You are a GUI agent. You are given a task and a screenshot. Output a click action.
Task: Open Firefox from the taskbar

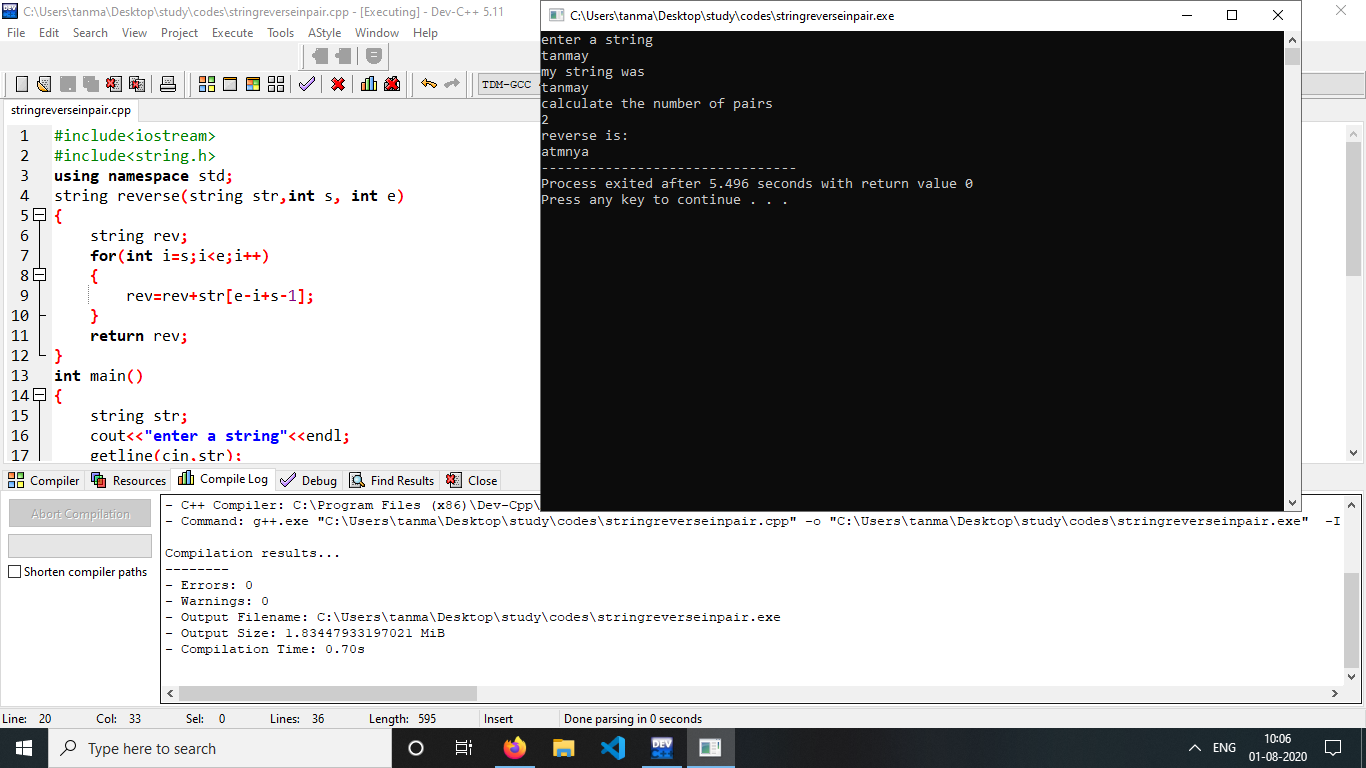[515, 748]
